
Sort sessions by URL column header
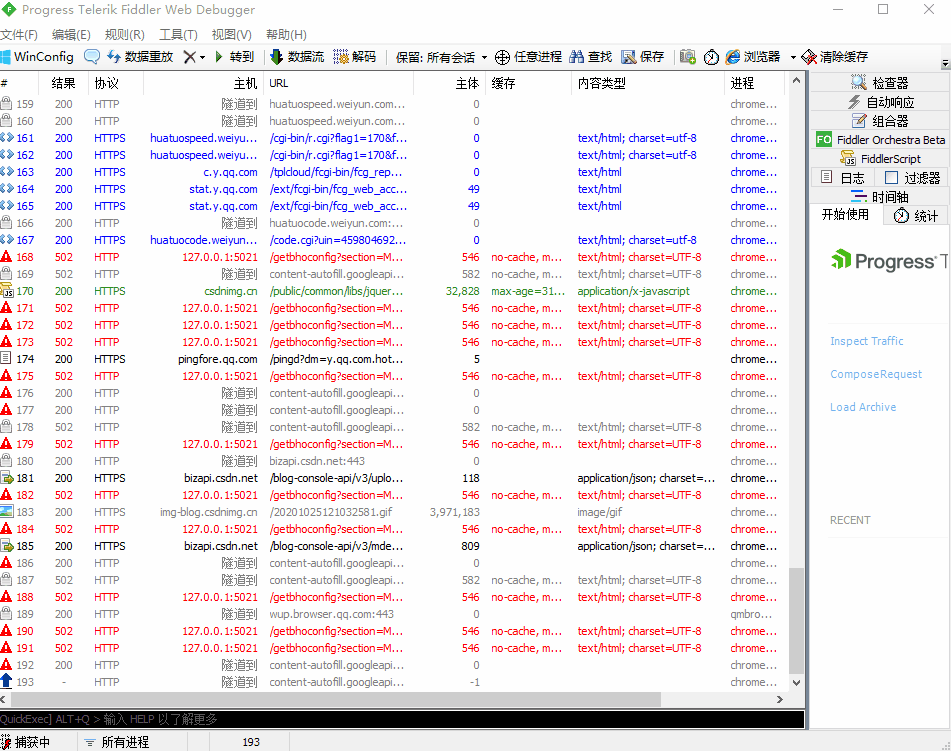(338, 83)
